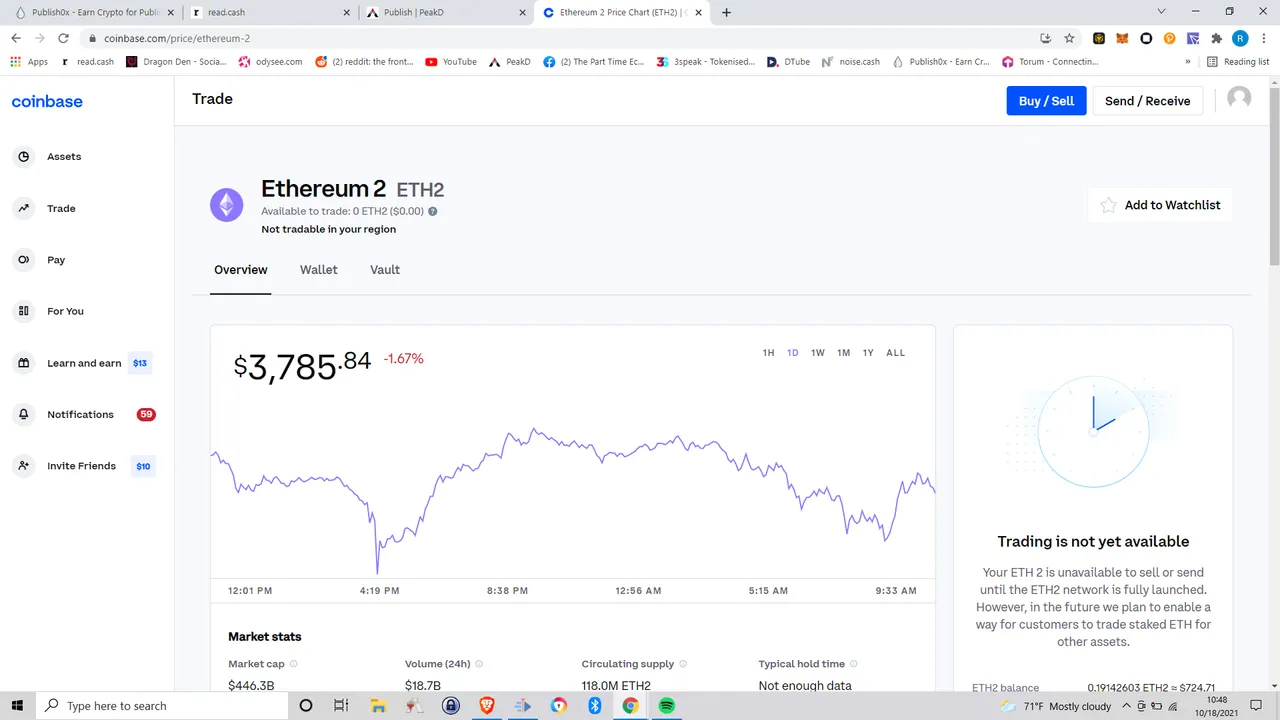
Task: Switch to the Publish | PeakD browser tab
Action: (x=445, y=12)
